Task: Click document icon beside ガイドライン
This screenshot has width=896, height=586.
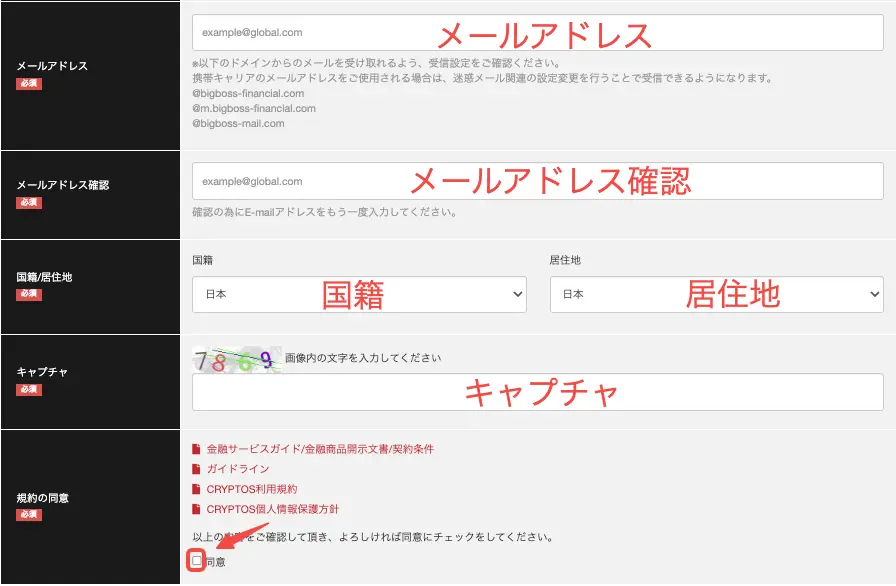Action: (196, 469)
